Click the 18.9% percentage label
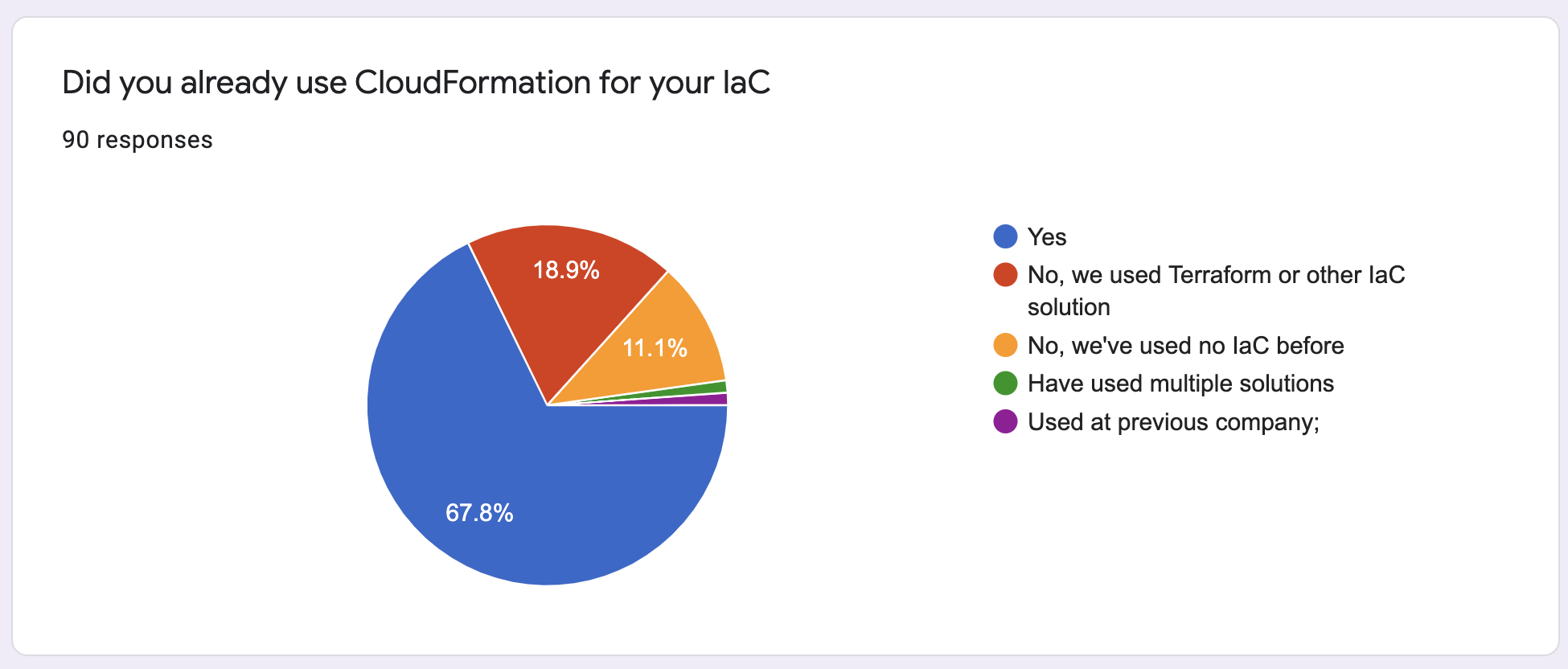Viewport: 1568px width, 669px height. tap(566, 270)
